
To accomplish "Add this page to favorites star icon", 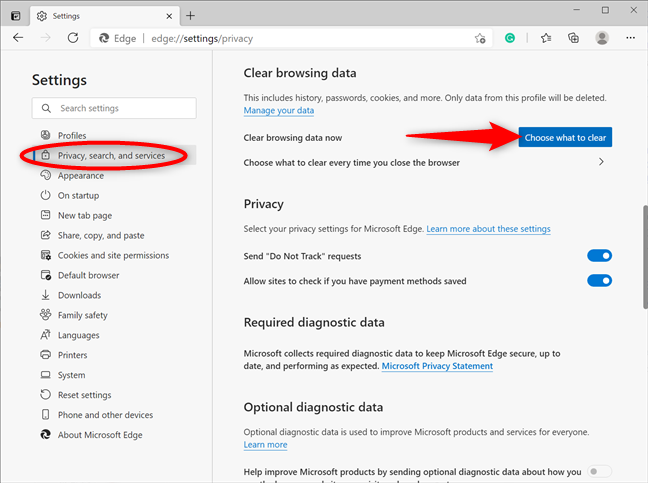I will tap(480, 38).
